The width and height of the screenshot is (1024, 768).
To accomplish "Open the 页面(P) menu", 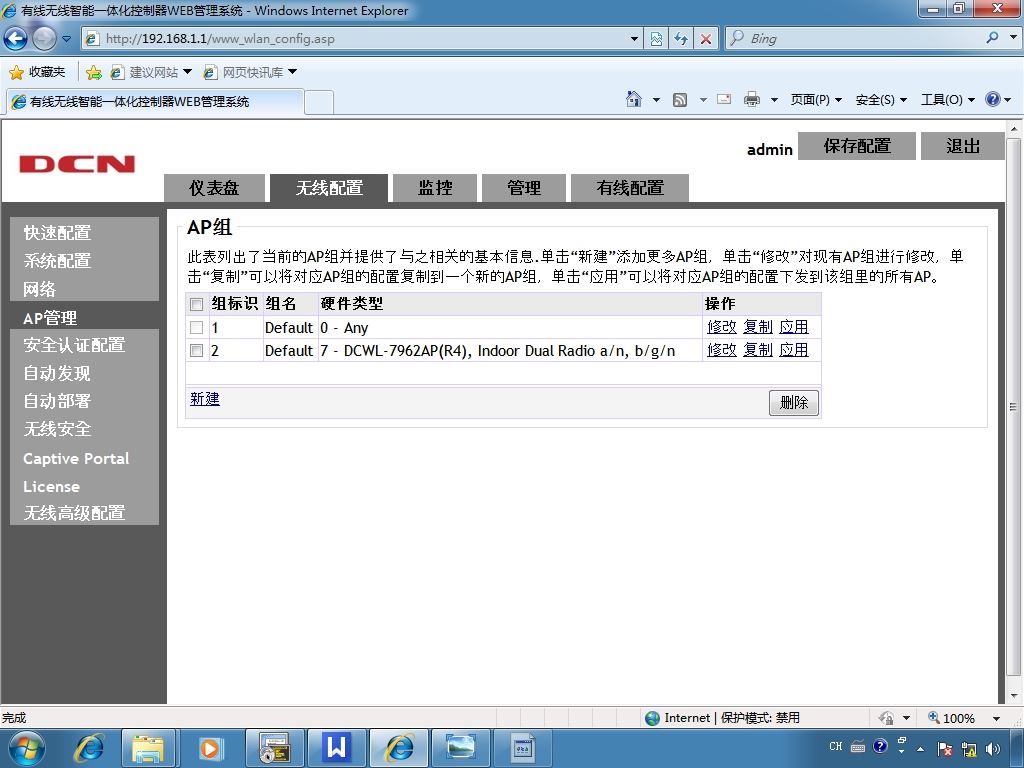I will [816, 100].
